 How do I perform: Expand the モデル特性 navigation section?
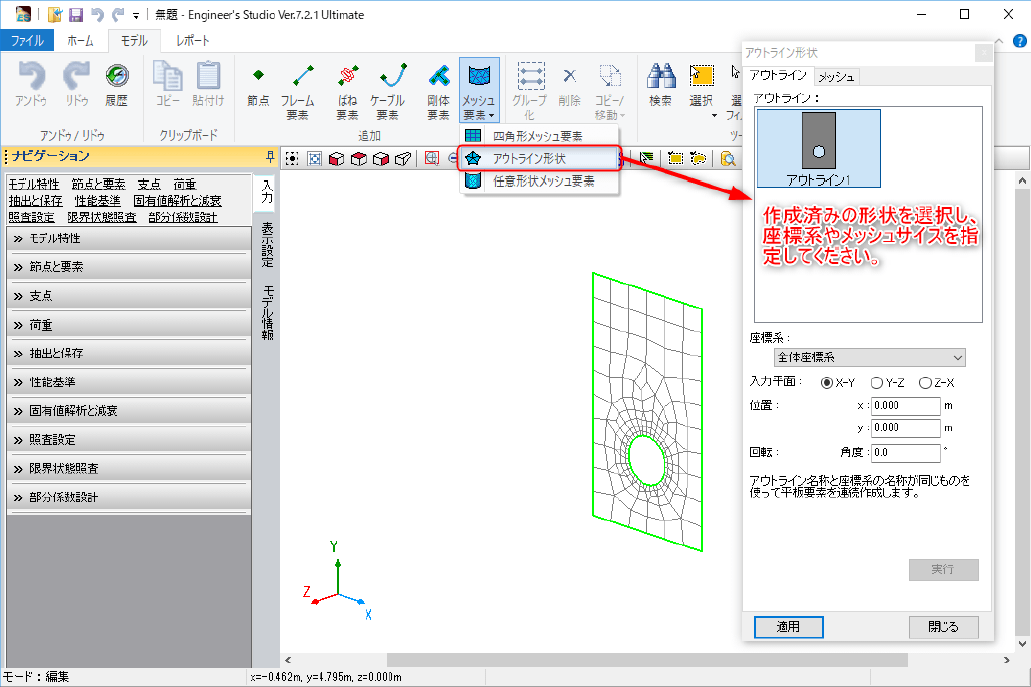(129, 239)
